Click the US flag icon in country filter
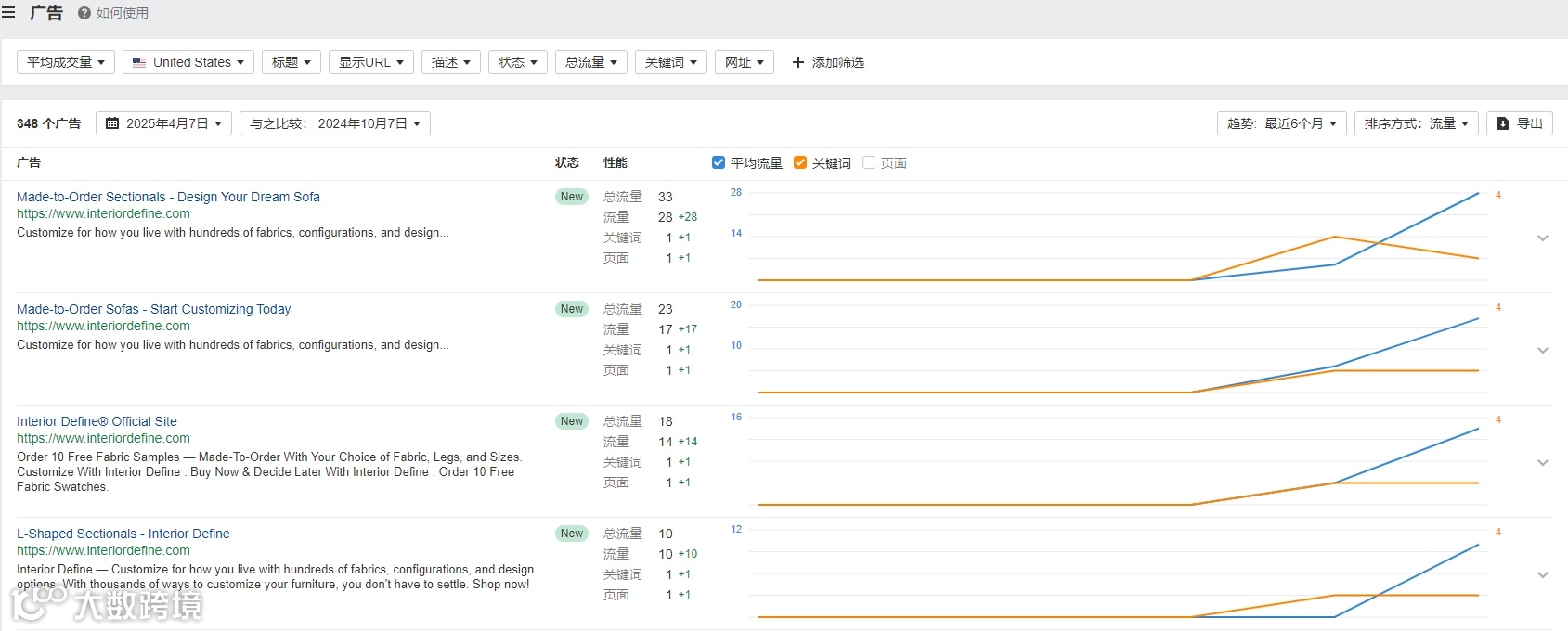 click(x=139, y=62)
